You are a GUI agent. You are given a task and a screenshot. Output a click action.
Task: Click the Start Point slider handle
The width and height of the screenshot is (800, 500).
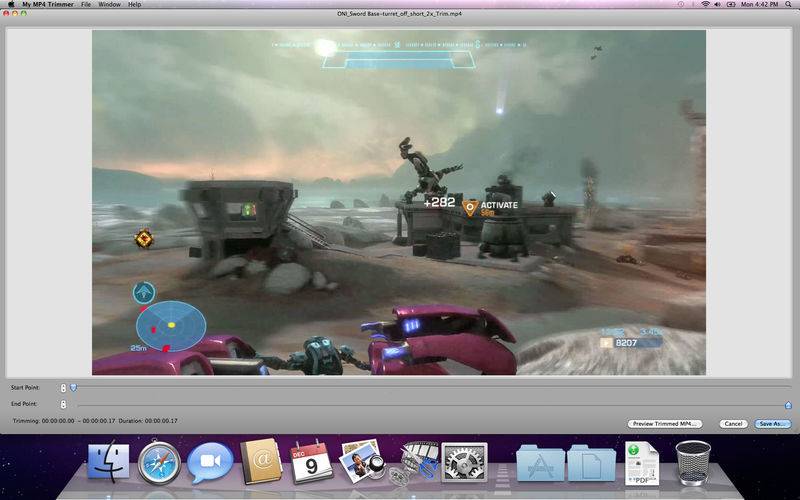(73, 388)
